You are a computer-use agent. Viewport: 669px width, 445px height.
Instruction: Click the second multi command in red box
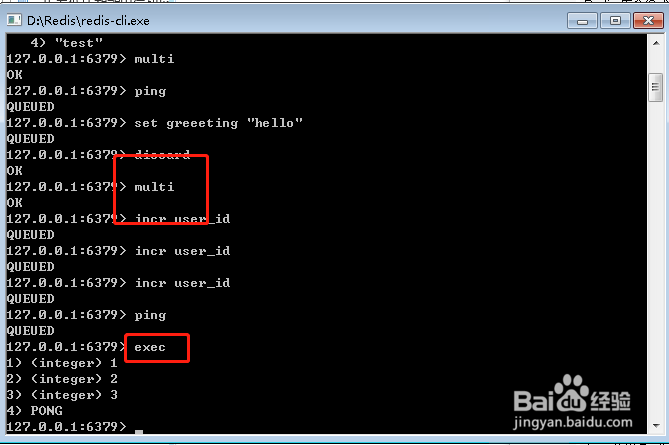pyautogui.click(x=154, y=187)
